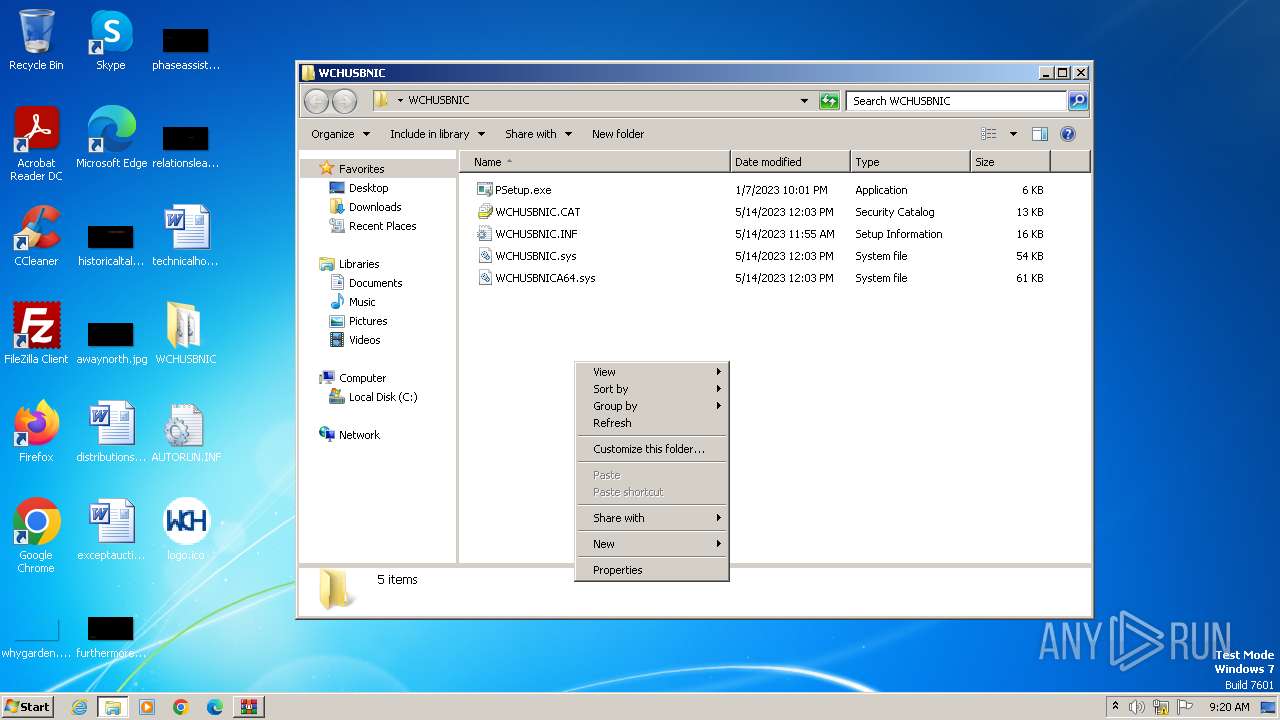Open CCleaner desktop shortcut

pos(36,236)
